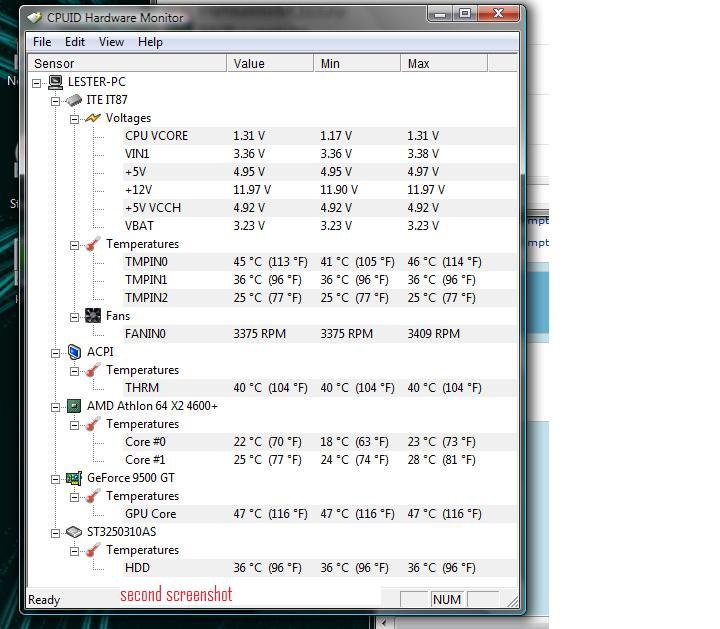Select the Core #0 row

pos(319,442)
